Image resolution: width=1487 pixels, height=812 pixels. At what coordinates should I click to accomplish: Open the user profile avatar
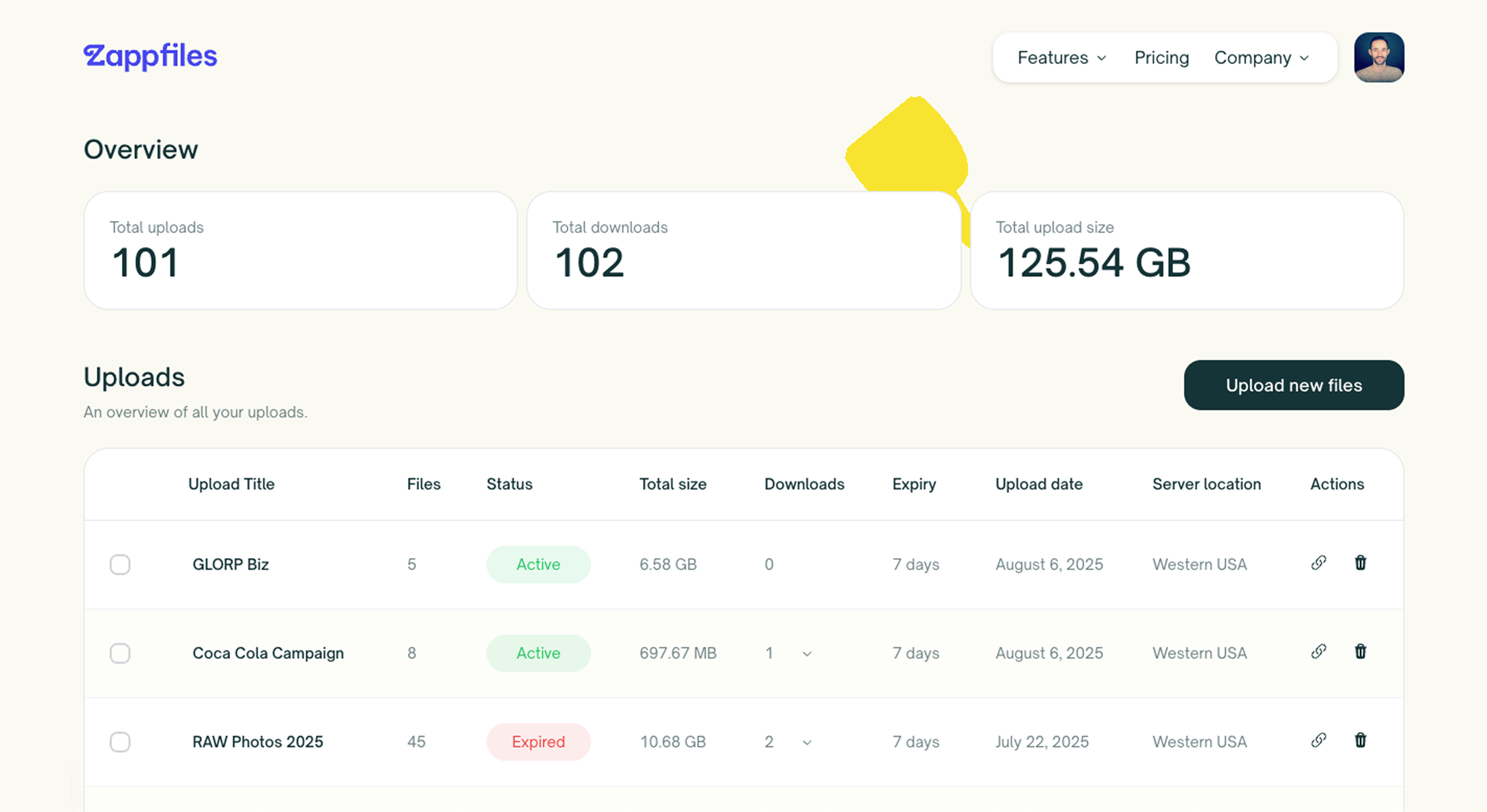click(1378, 57)
